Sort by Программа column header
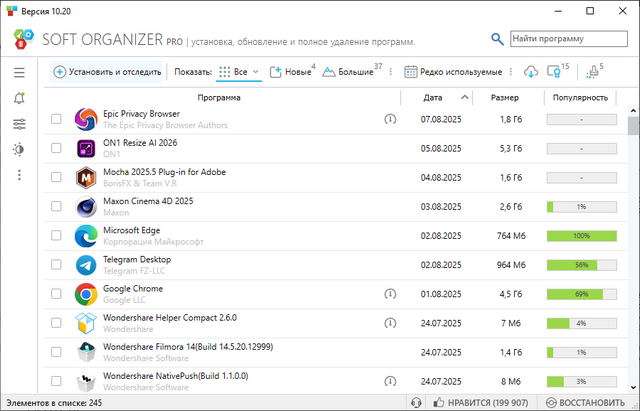 pyautogui.click(x=219, y=98)
